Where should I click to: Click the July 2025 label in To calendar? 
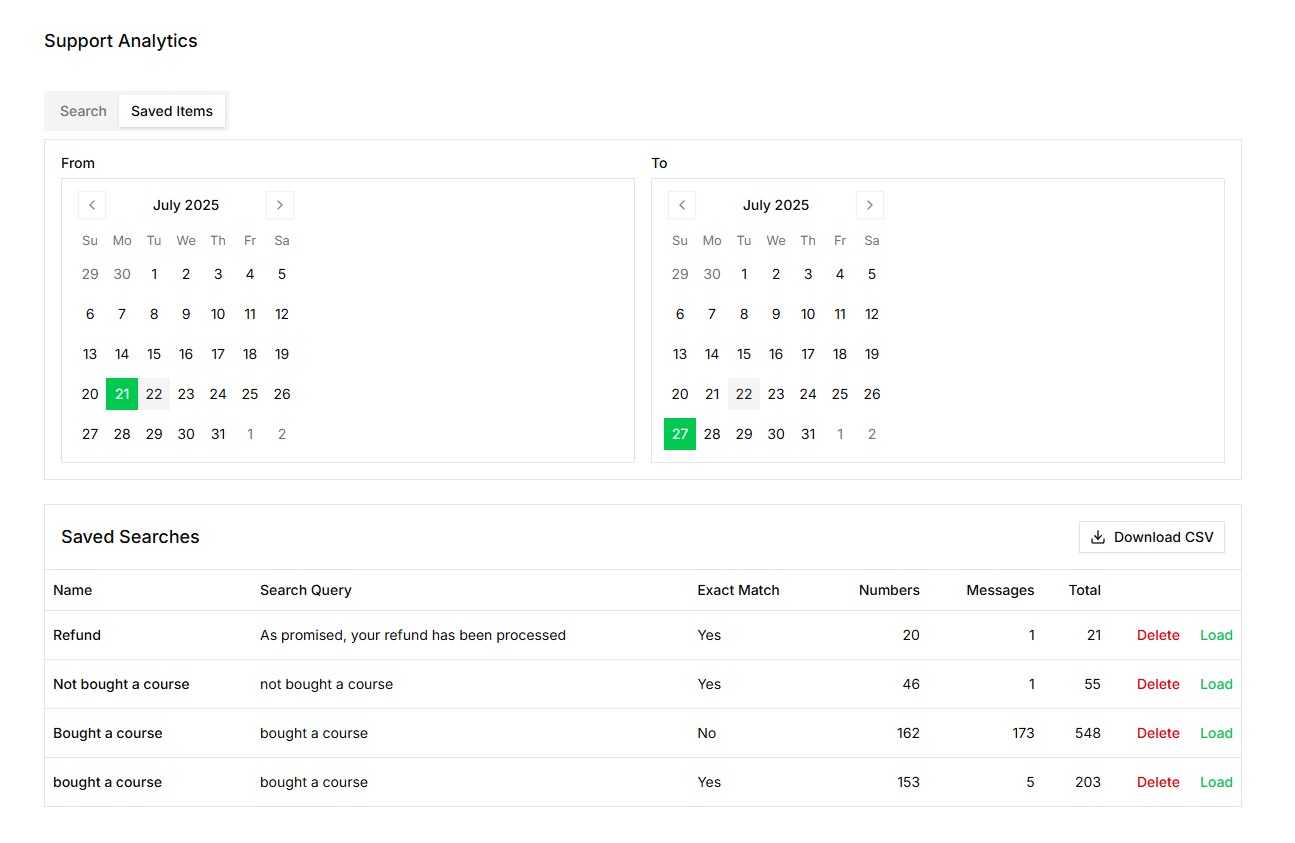point(776,205)
